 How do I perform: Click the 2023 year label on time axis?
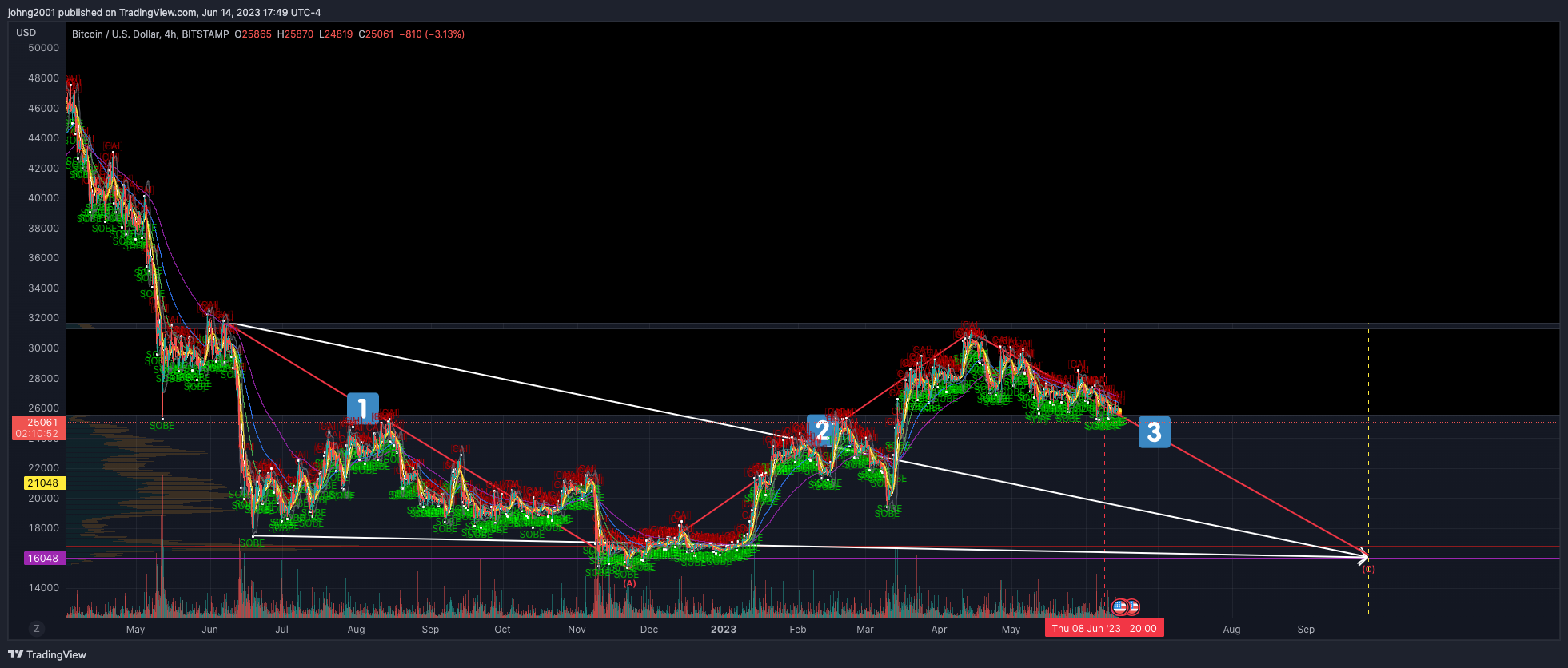[x=724, y=630]
